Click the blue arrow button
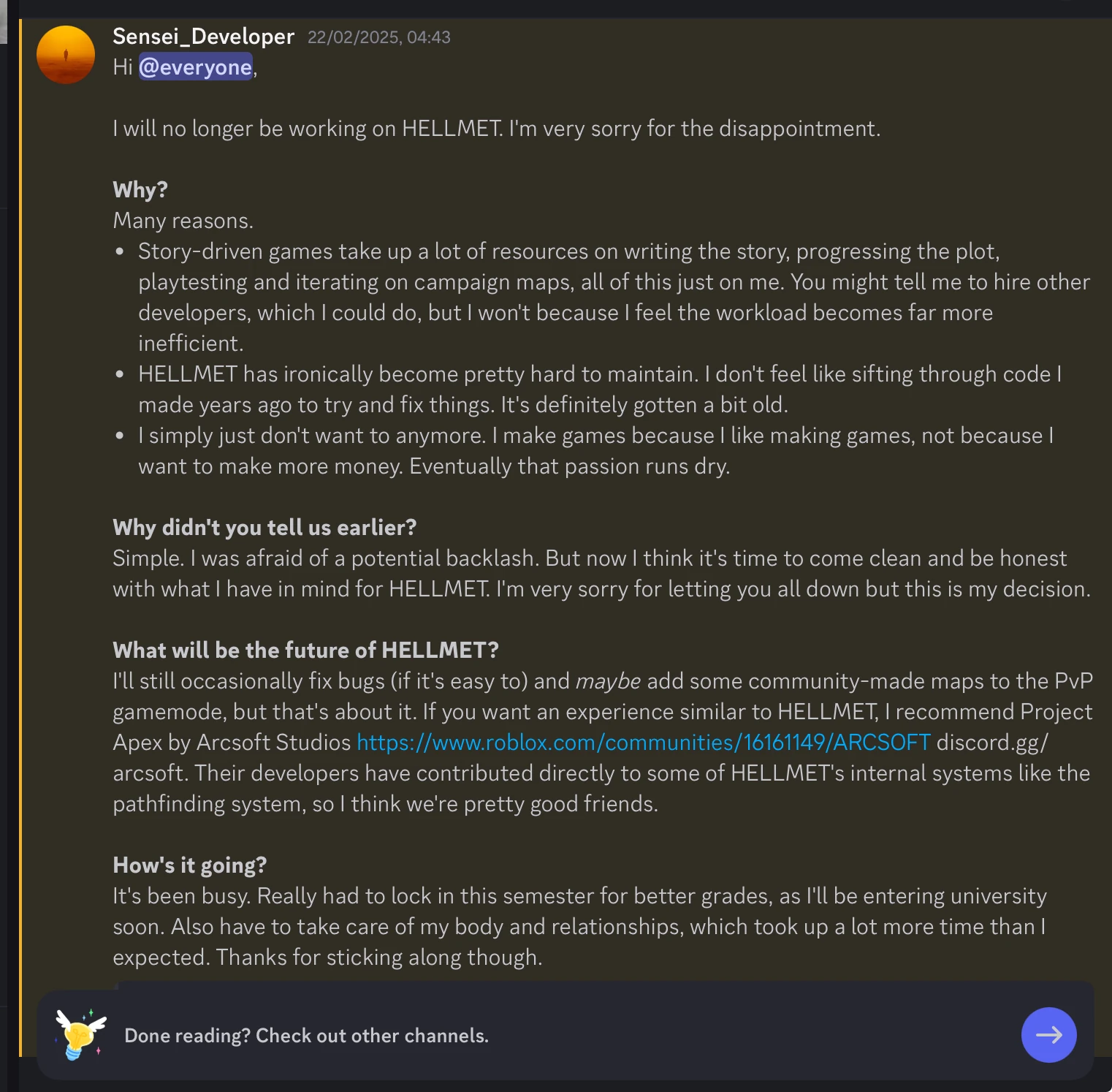 (x=1048, y=1035)
